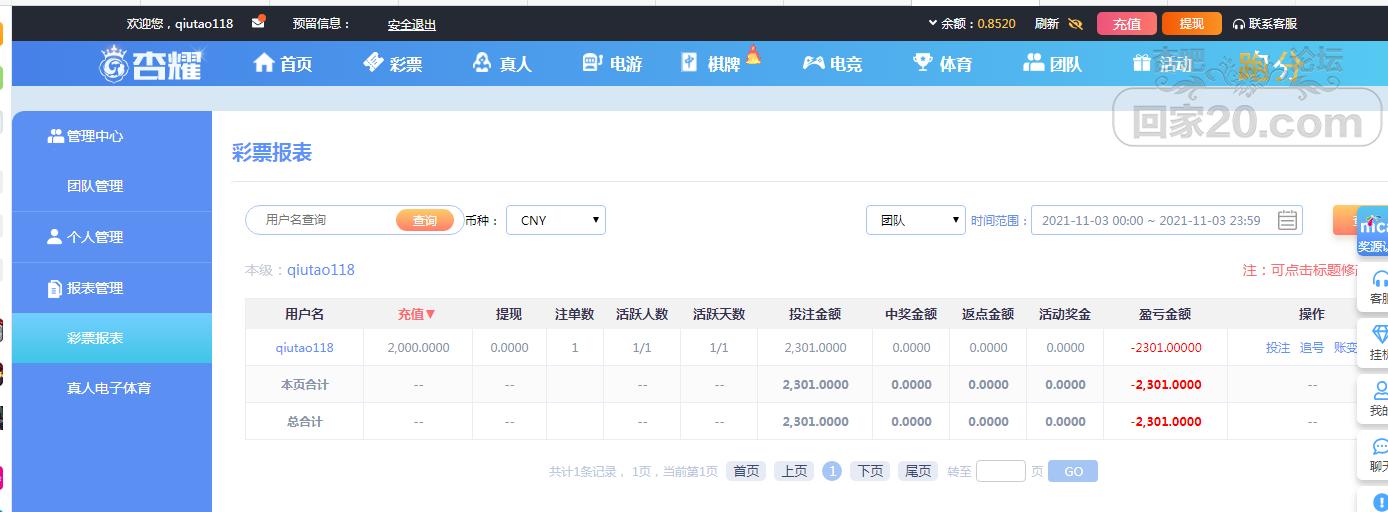Sort by the 活动奖金 column header
The height and width of the screenshot is (512, 1388).
(1065, 314)
